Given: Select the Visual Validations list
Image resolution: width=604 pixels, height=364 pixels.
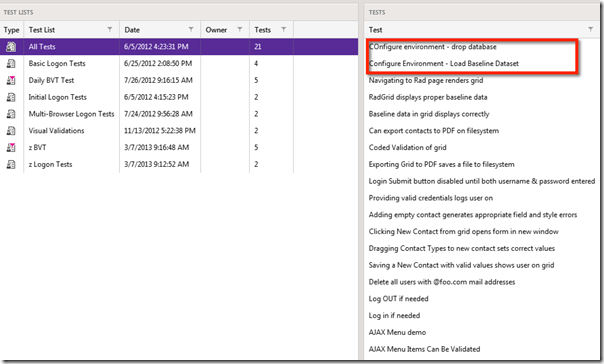Looking at the screenshot, I should point(56,131).
